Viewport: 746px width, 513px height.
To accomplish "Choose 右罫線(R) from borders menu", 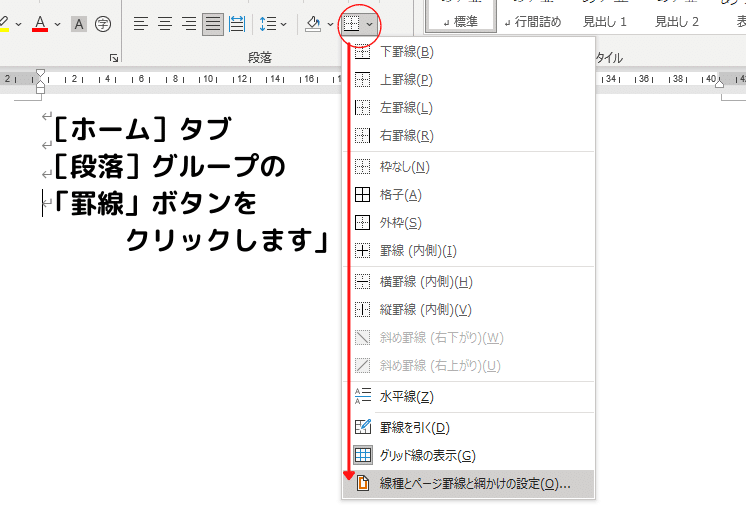I will (469, 136).
